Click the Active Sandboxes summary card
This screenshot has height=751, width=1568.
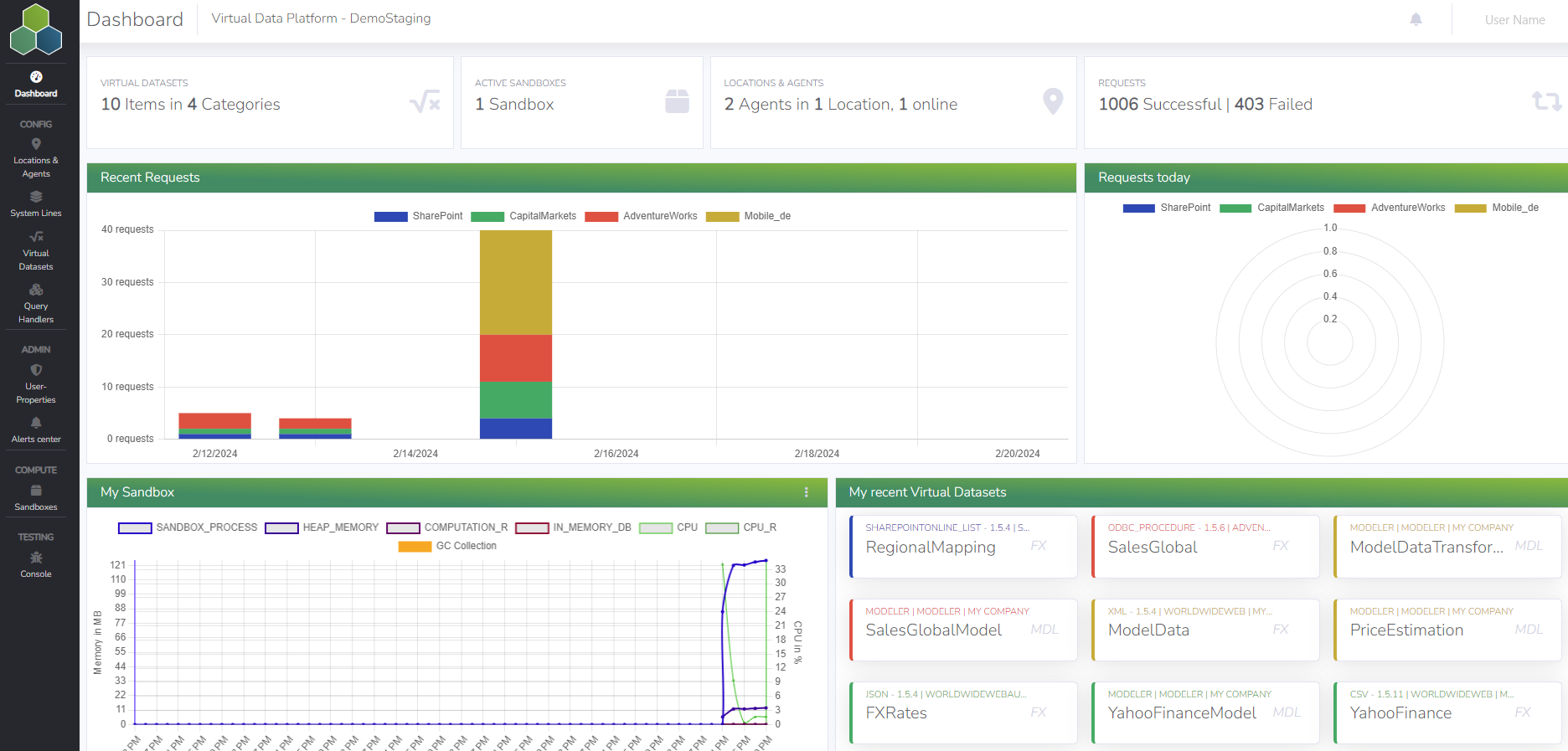point(581,103)
